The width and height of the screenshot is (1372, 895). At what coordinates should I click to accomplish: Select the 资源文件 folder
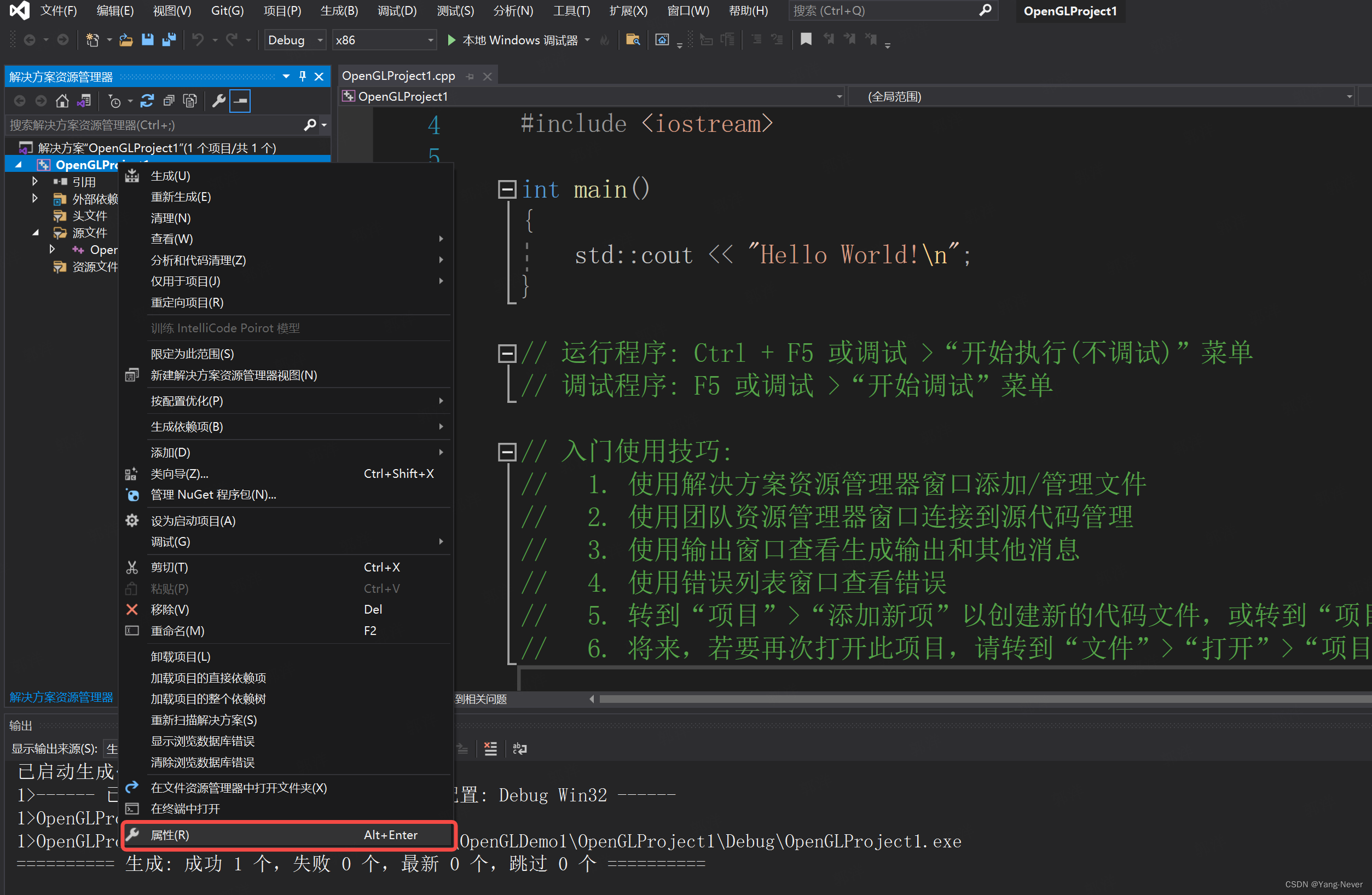95,267
